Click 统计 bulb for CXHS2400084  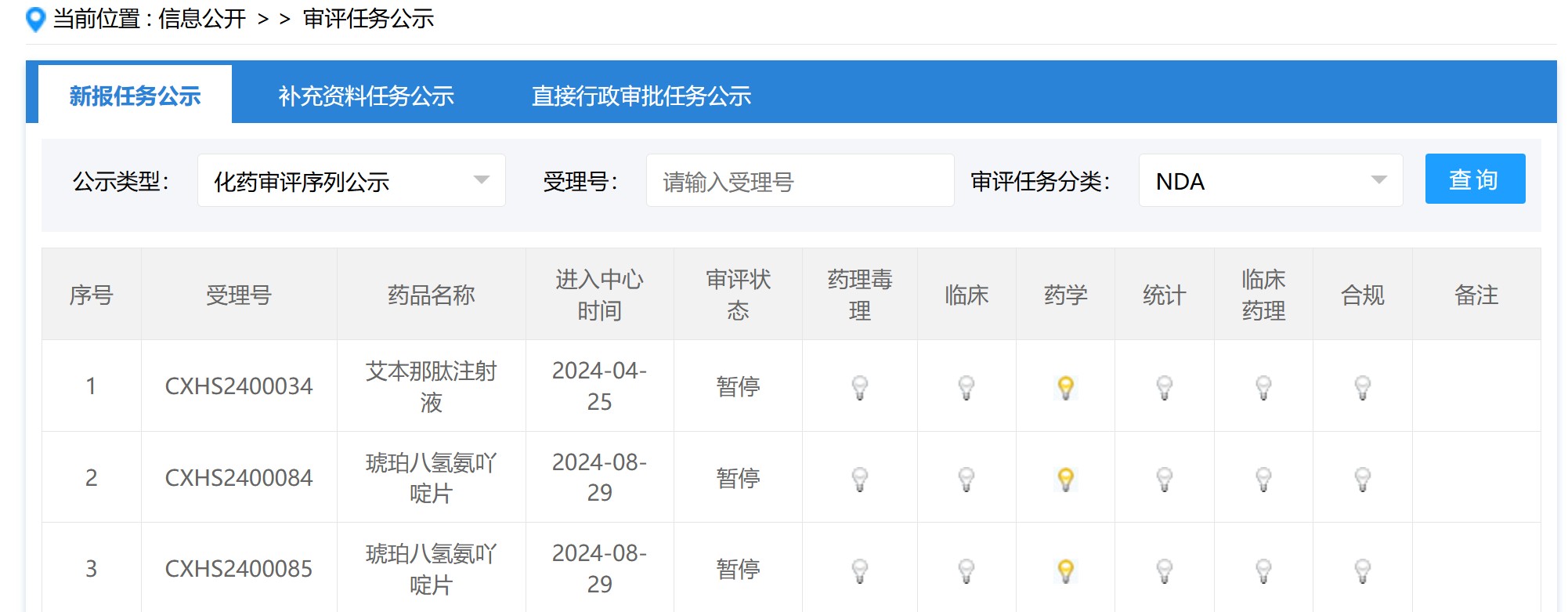(x=1165, y=479)
